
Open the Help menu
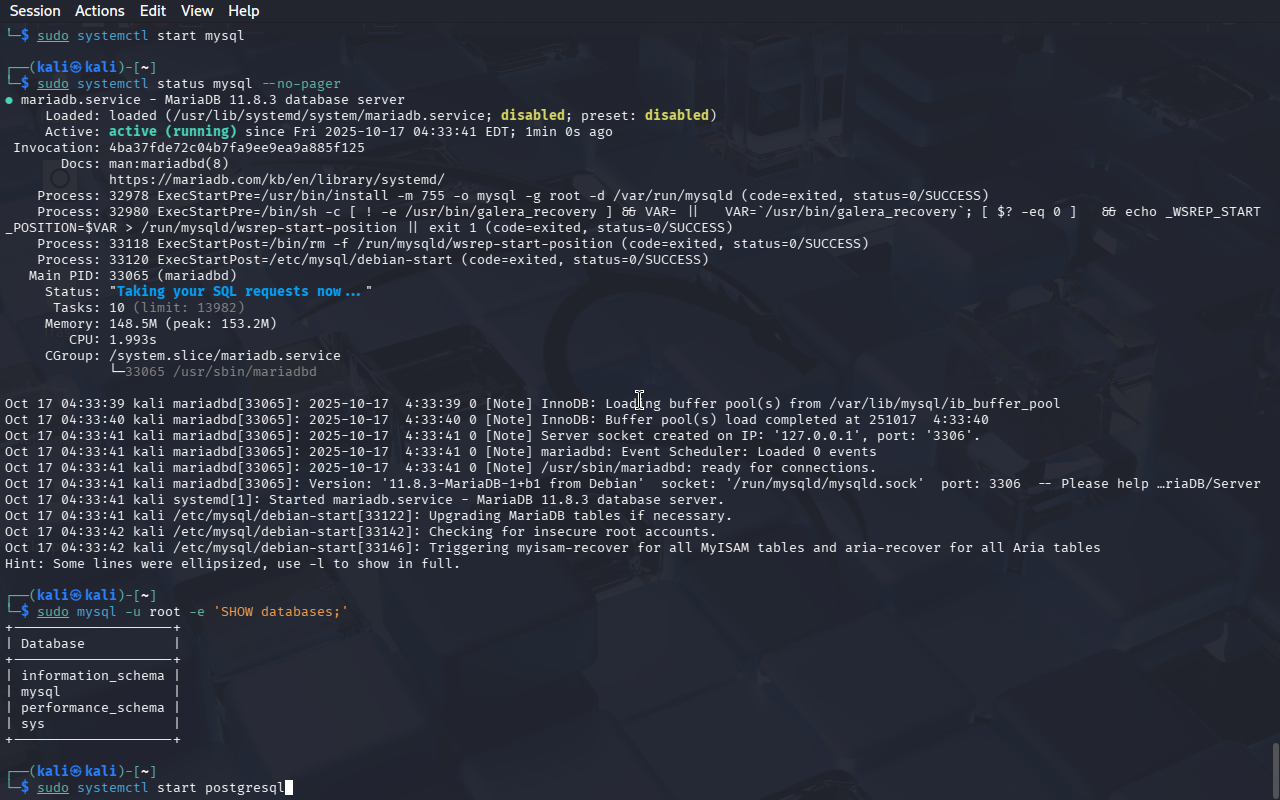tap(243, 11)
